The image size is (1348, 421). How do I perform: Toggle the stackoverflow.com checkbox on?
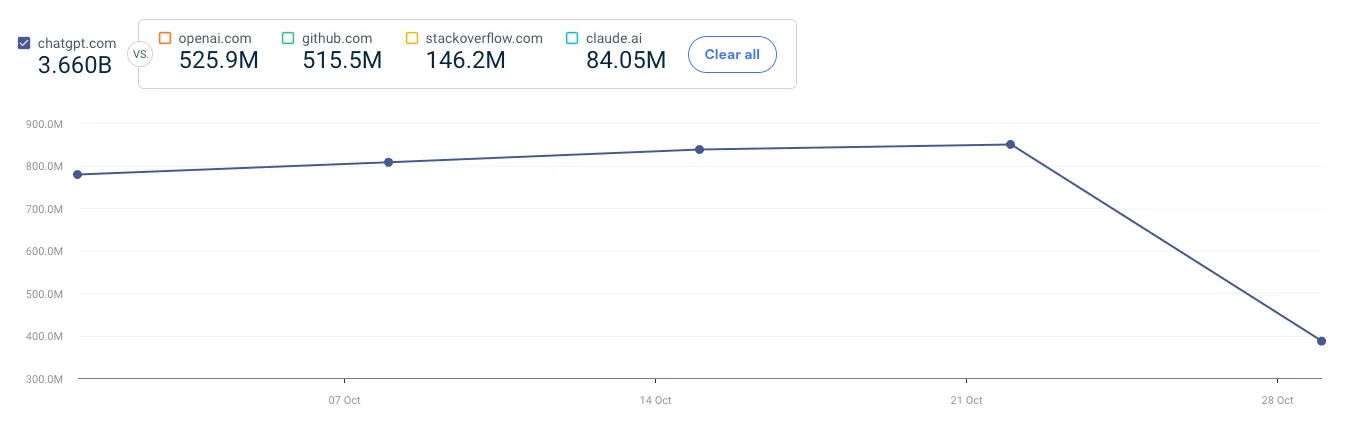pyautogui.click(x=412, y=39)
